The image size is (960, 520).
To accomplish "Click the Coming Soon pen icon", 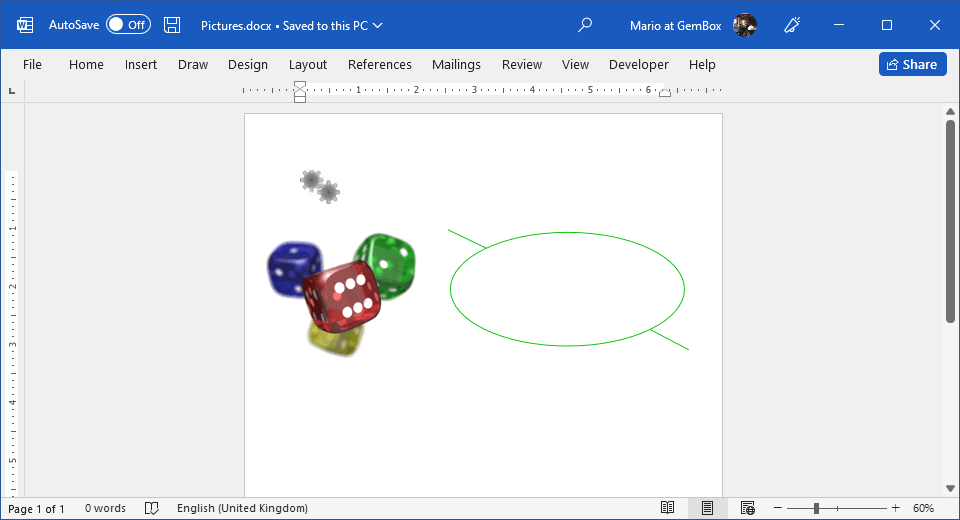I will [x=793, y=25].
